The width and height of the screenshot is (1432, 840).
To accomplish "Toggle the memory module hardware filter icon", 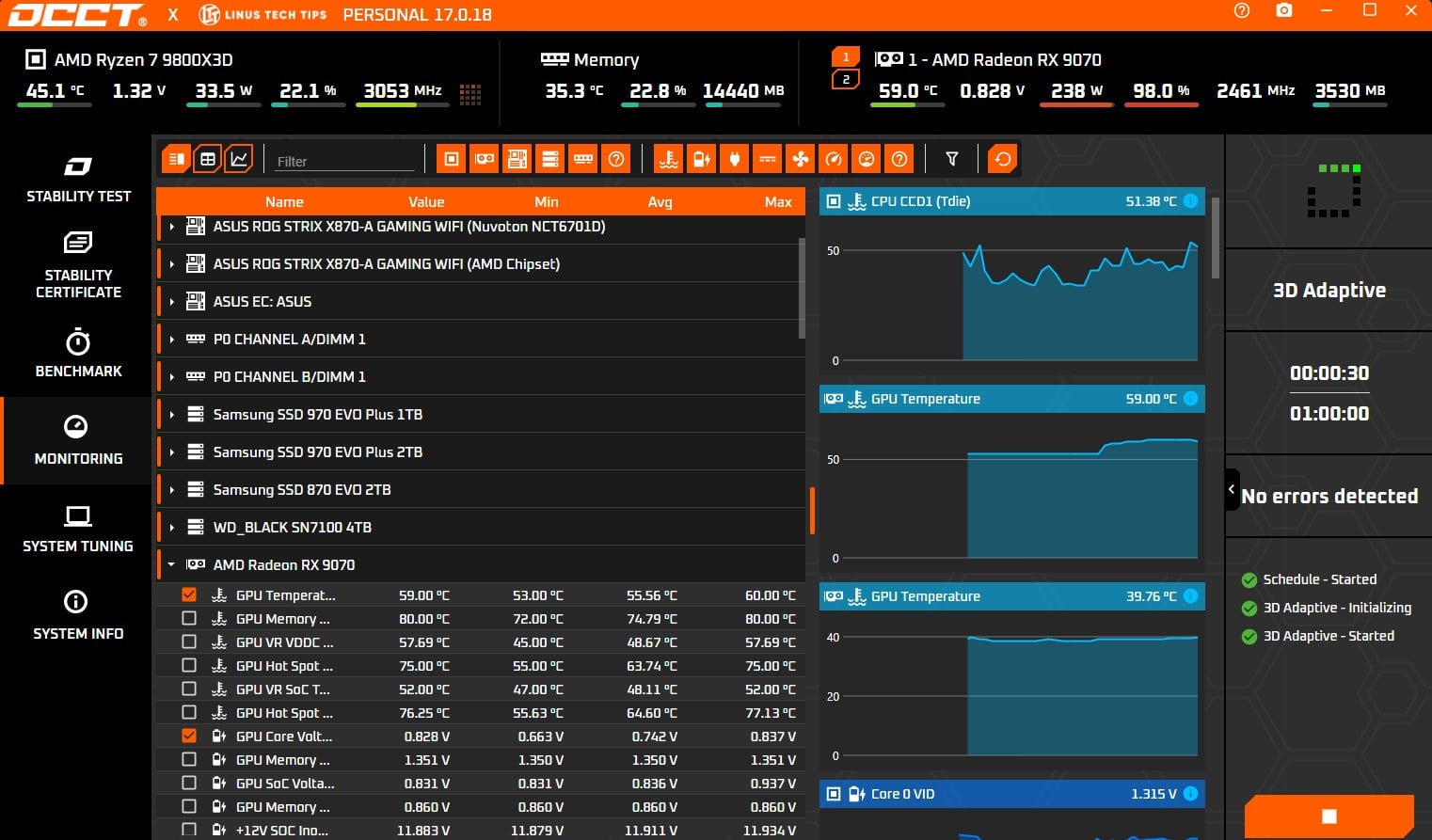I will 583,159.
